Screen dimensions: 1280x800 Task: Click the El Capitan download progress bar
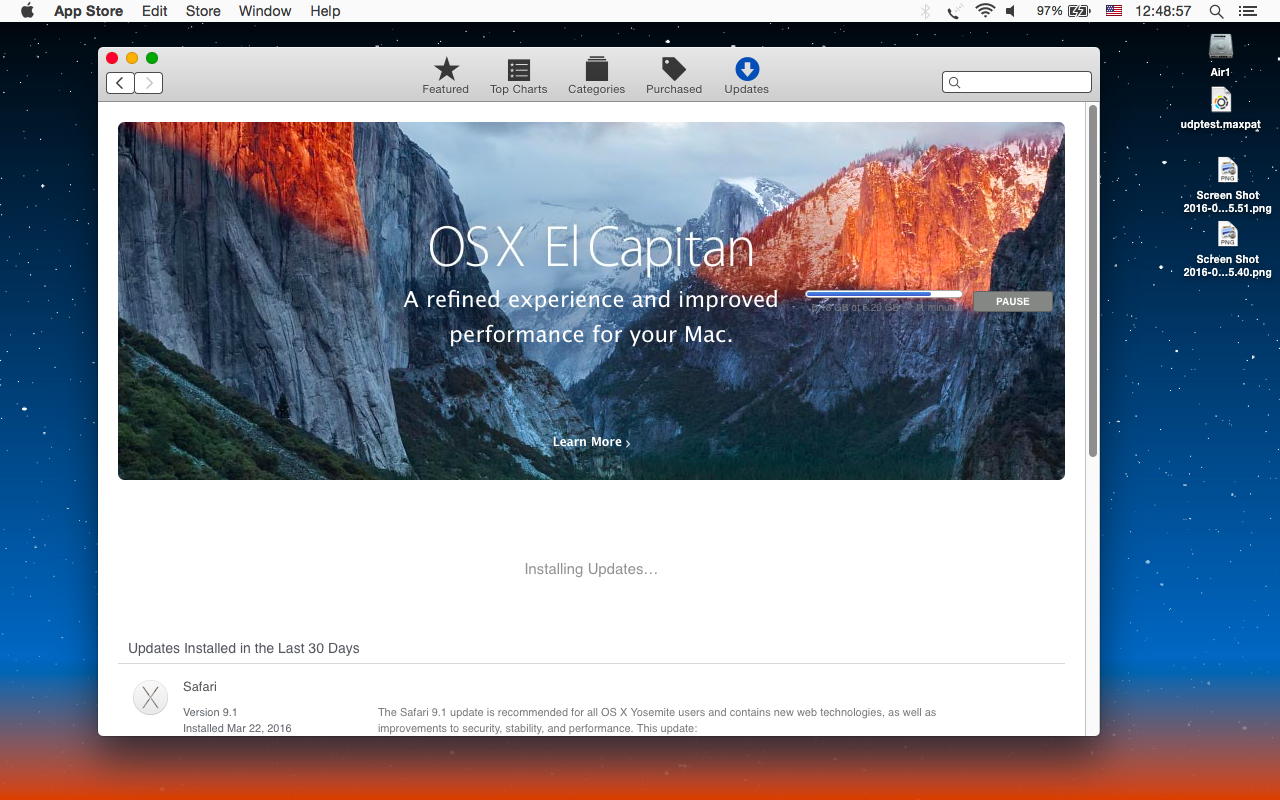[883, 294]
